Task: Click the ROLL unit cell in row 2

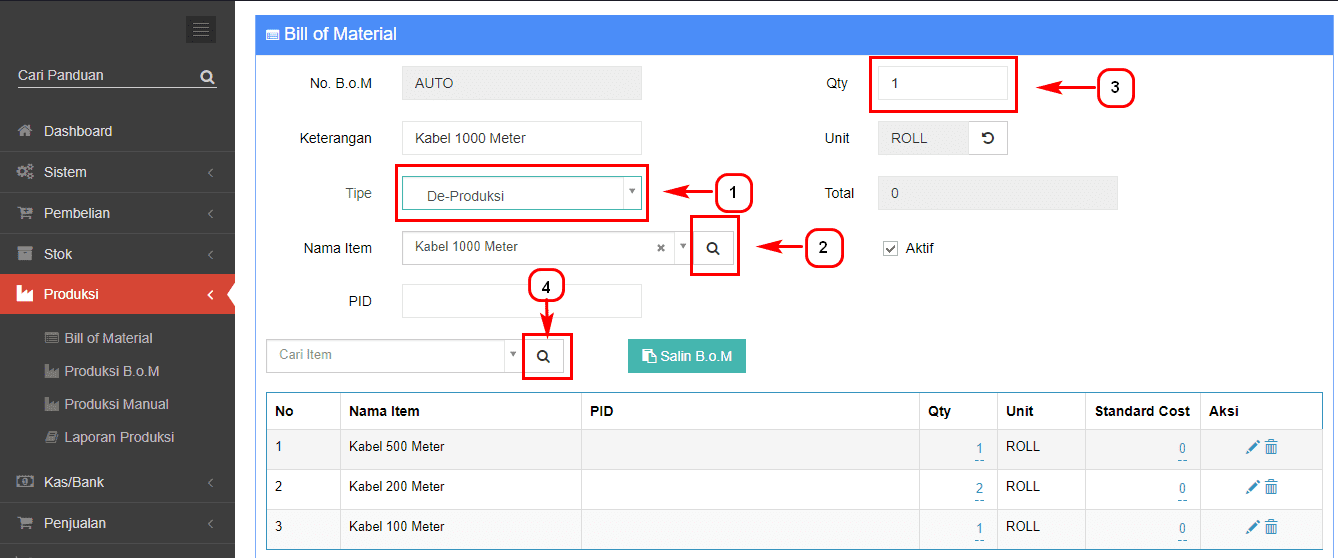Action: (x=1041, y=490)
